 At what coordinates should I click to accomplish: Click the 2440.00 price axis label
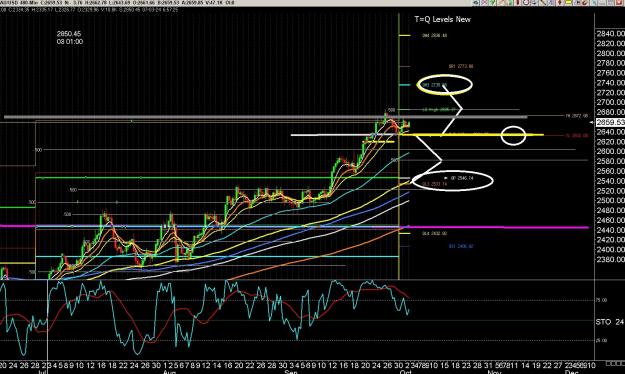[x=611, y=230]
